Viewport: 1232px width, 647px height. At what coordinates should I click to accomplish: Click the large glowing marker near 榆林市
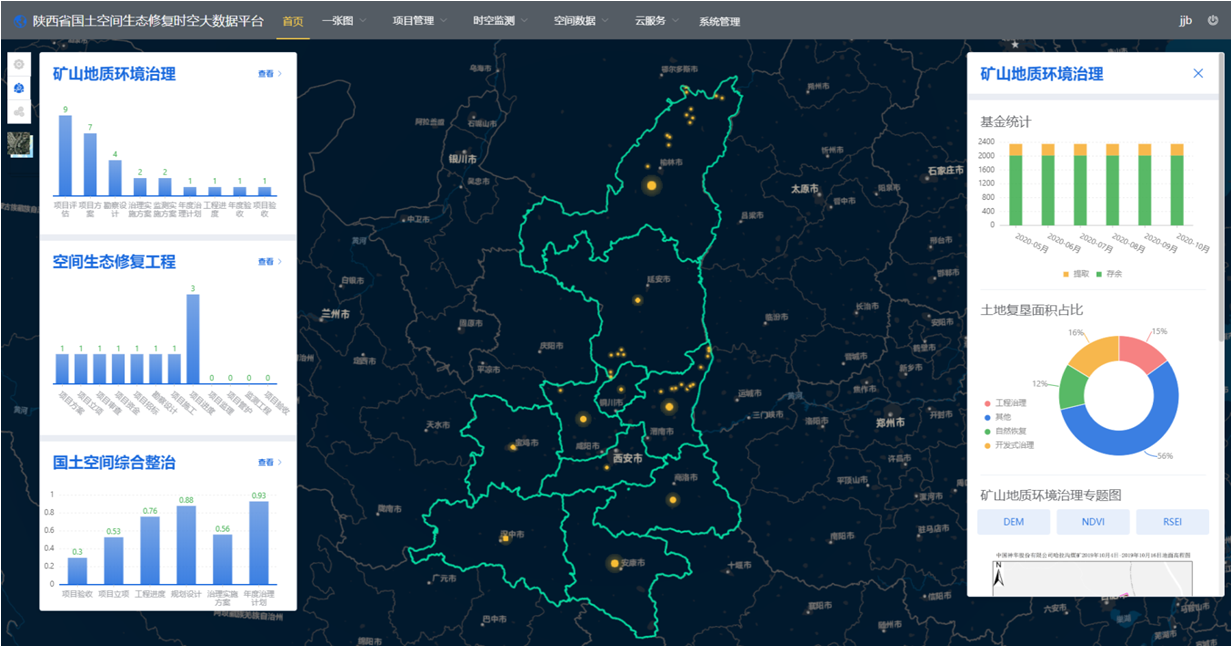click(651, 185)
